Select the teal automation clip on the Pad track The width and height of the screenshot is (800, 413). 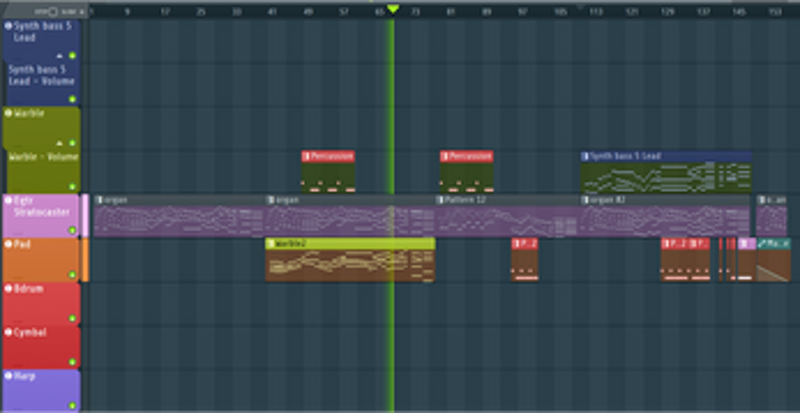click(x=773, y=259)
